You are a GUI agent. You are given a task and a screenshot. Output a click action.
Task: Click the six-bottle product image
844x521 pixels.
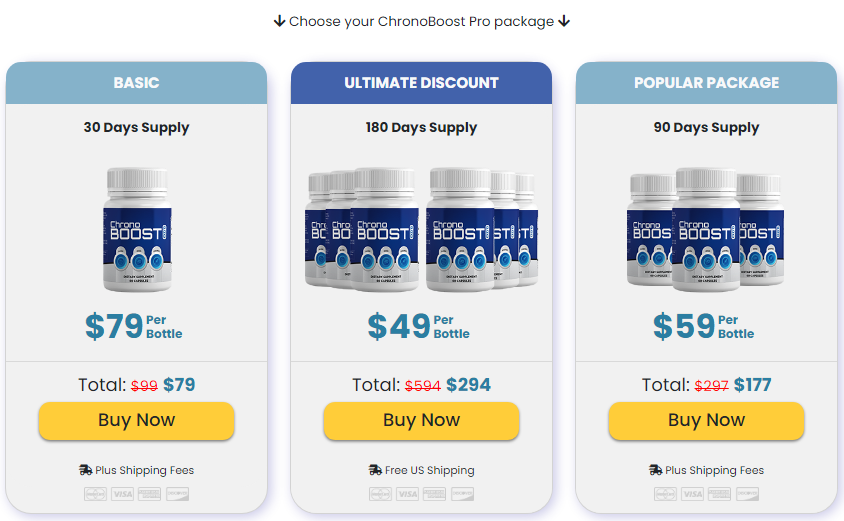(x=421, y=229)
